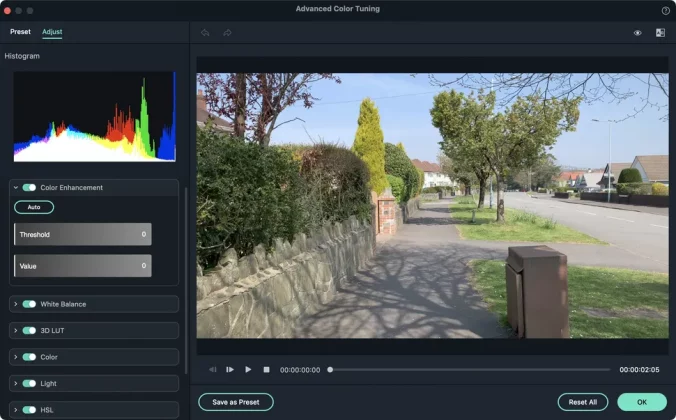
Task: Stop the video playback
Action: click(266, 370)
